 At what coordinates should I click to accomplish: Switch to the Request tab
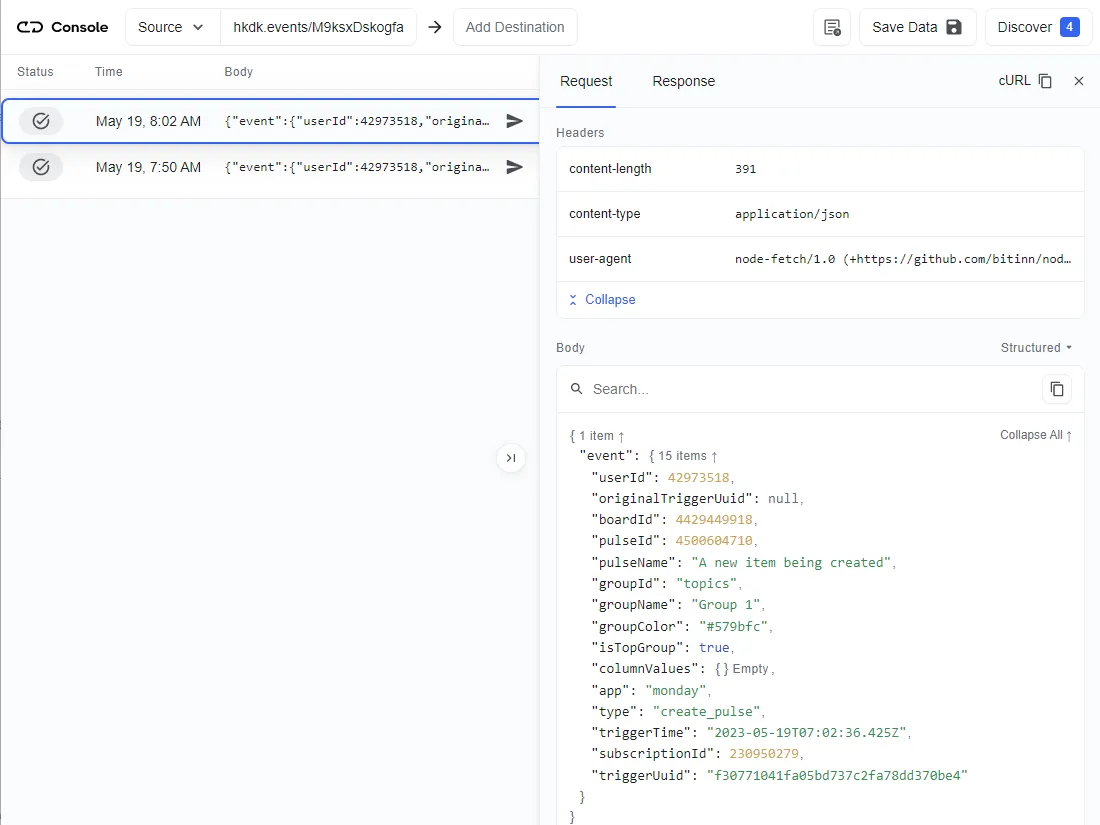586,81
